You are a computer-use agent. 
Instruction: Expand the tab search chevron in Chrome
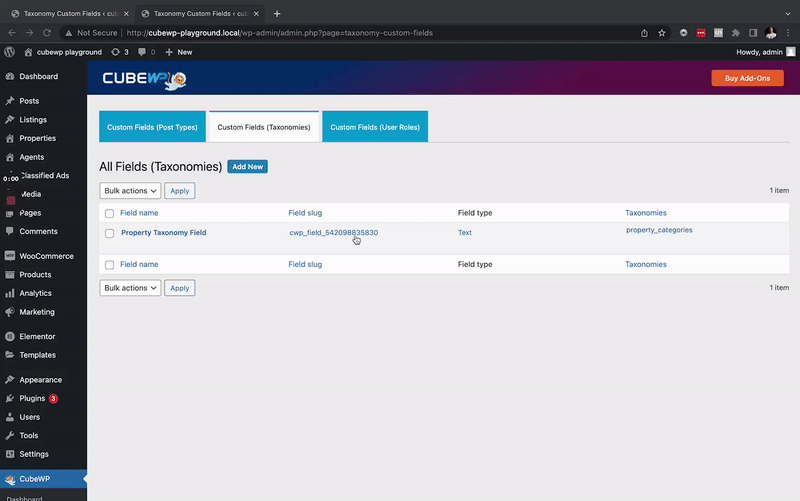[x=788, y=14]
